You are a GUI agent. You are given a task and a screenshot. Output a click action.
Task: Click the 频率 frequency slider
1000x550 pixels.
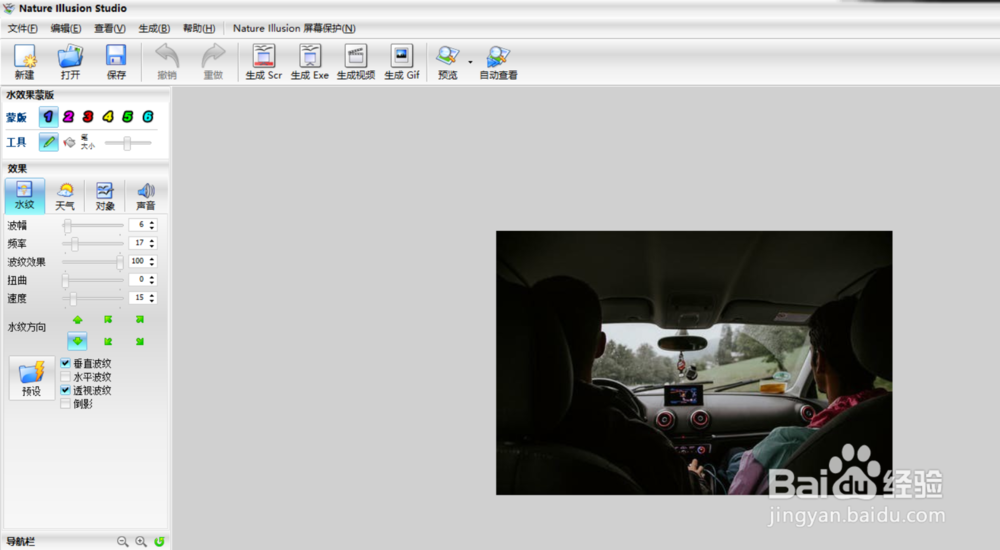pos(92,244)
